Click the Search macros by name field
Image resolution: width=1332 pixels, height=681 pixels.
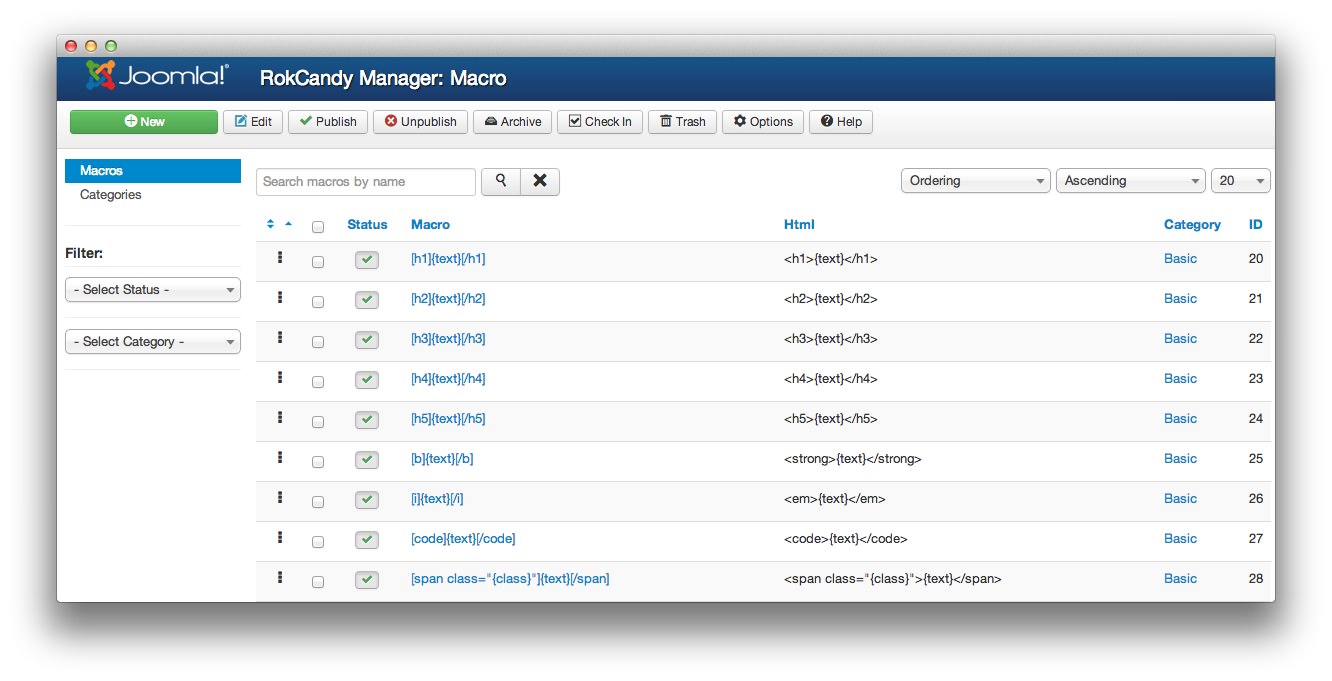point(366,182)
